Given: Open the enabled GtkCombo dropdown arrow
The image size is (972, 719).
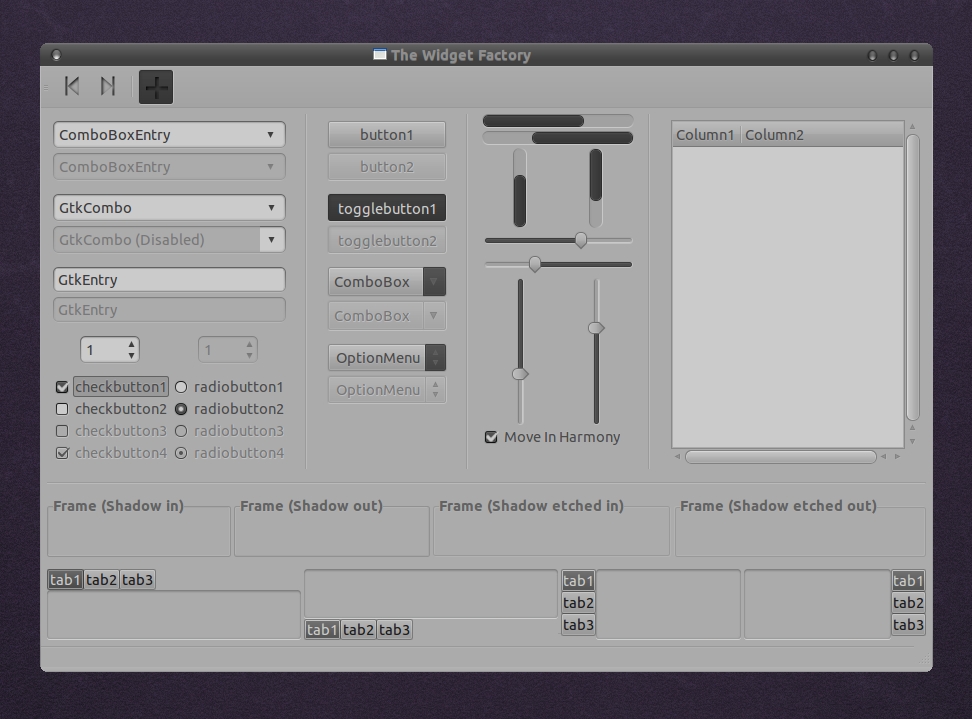Looking at the screenshot, I should click(x=271, y=208).
